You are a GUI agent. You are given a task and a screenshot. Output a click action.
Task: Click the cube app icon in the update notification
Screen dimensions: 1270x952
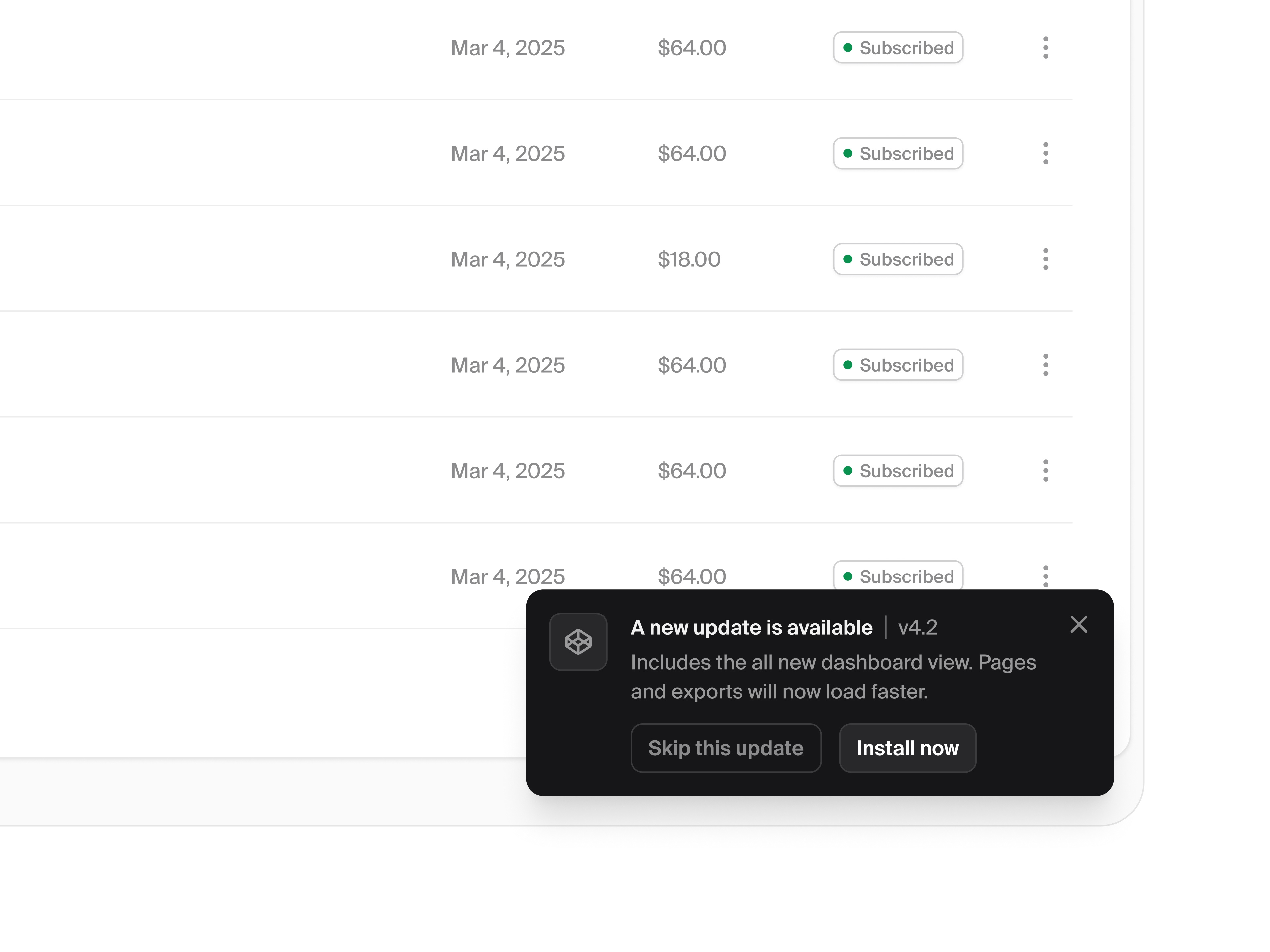tap(578, 642)
